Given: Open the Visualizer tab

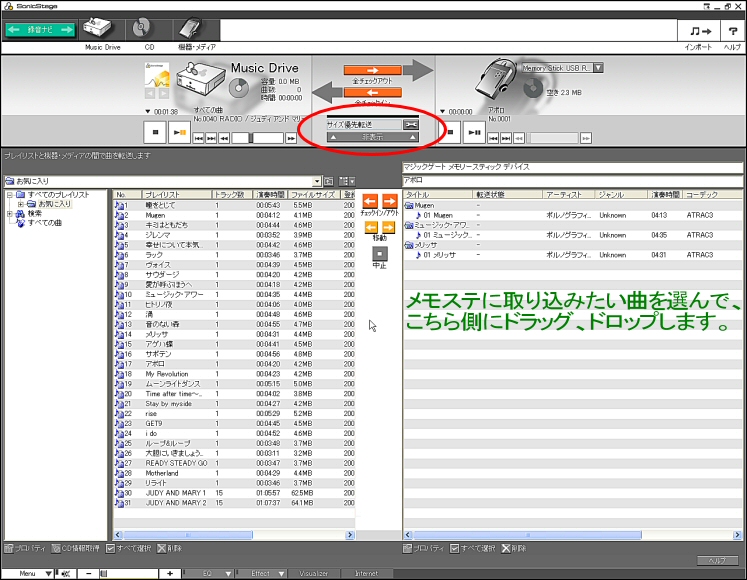Looking at the screenshot, I should 314,573.
